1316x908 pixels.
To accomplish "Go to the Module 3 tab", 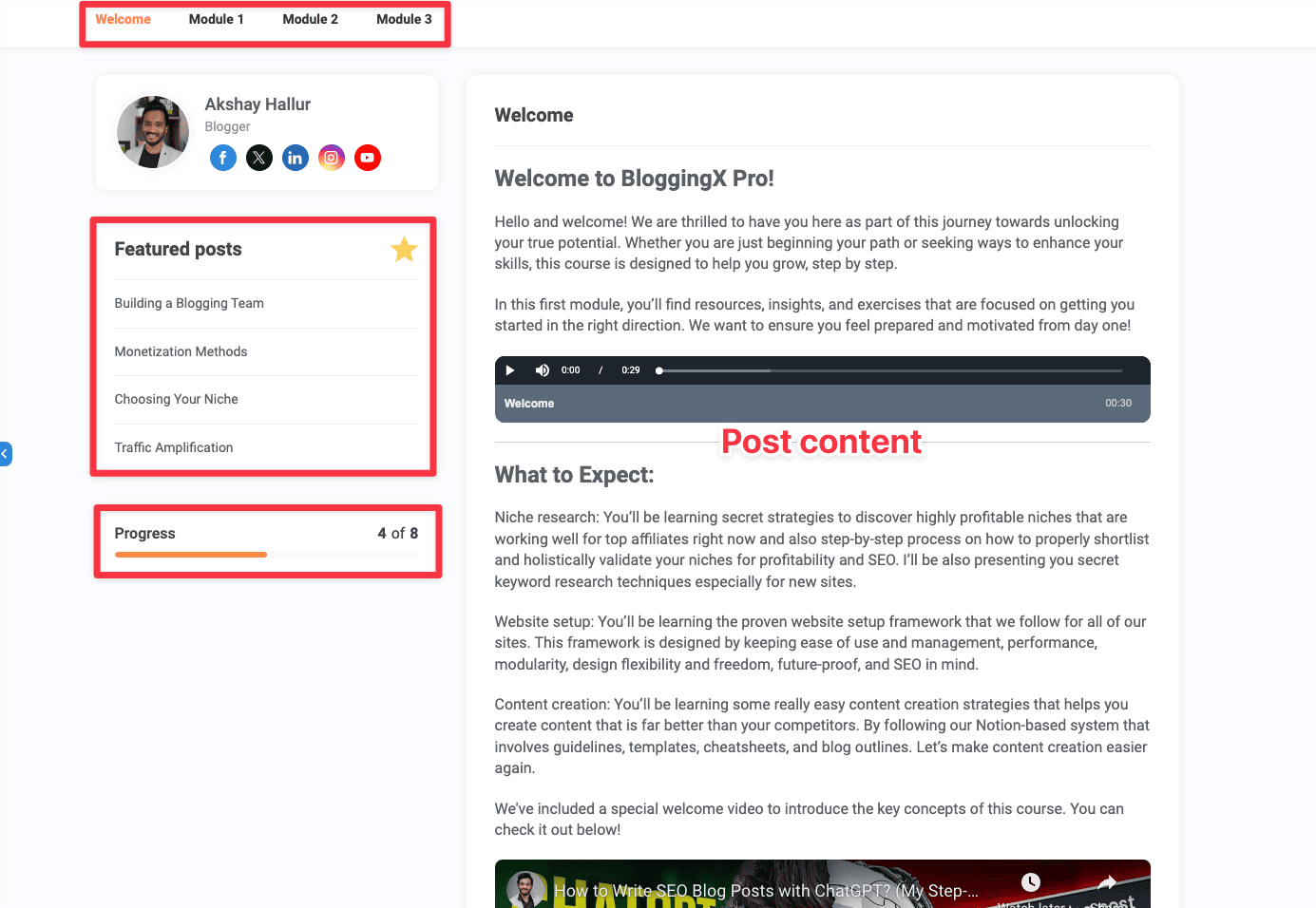I will [x=404, y=19].
